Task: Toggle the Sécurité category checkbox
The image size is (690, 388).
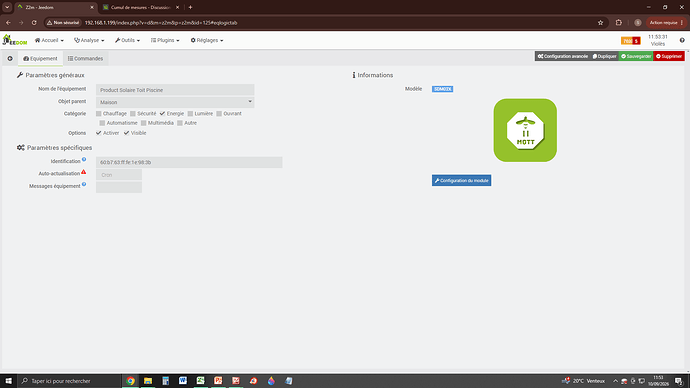Action: pyautogui.click(x=133, y=113)
